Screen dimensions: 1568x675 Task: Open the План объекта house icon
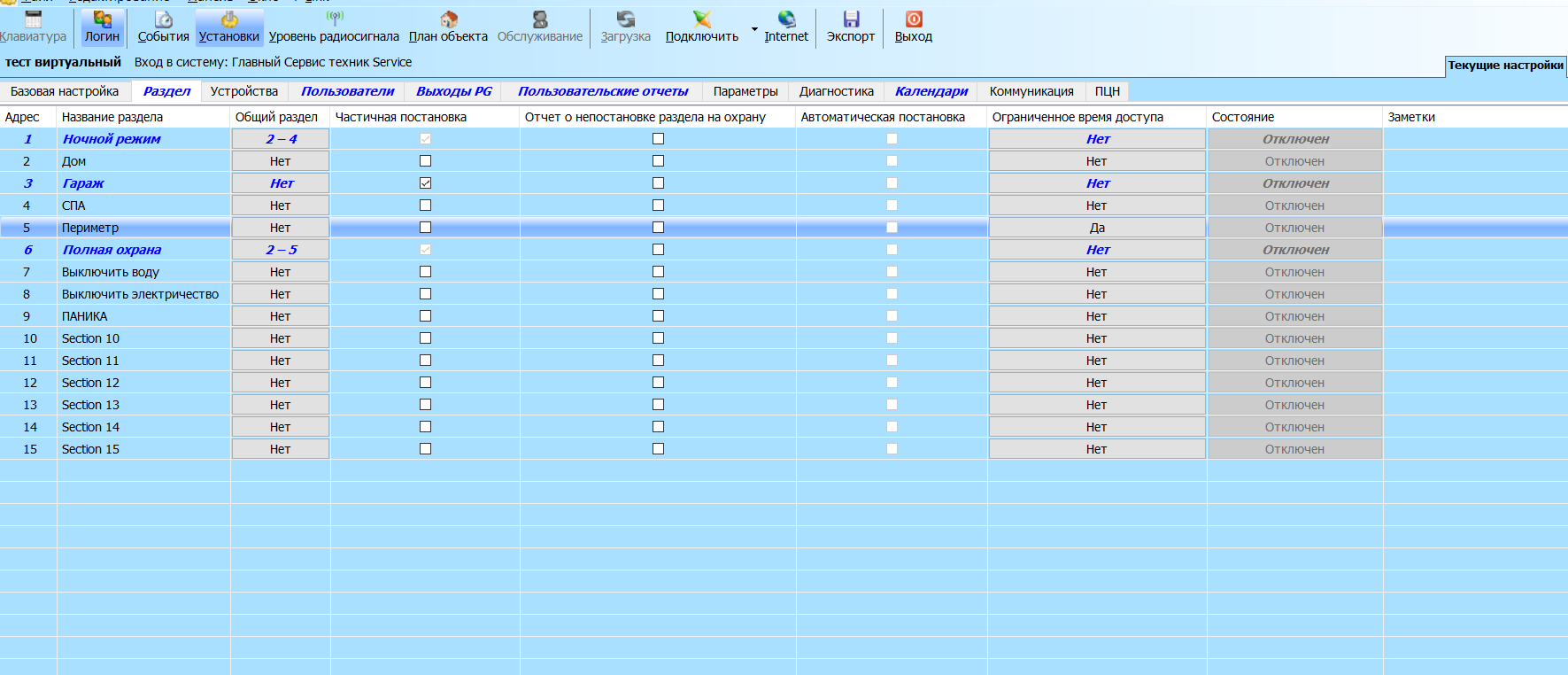coord(449,19)
